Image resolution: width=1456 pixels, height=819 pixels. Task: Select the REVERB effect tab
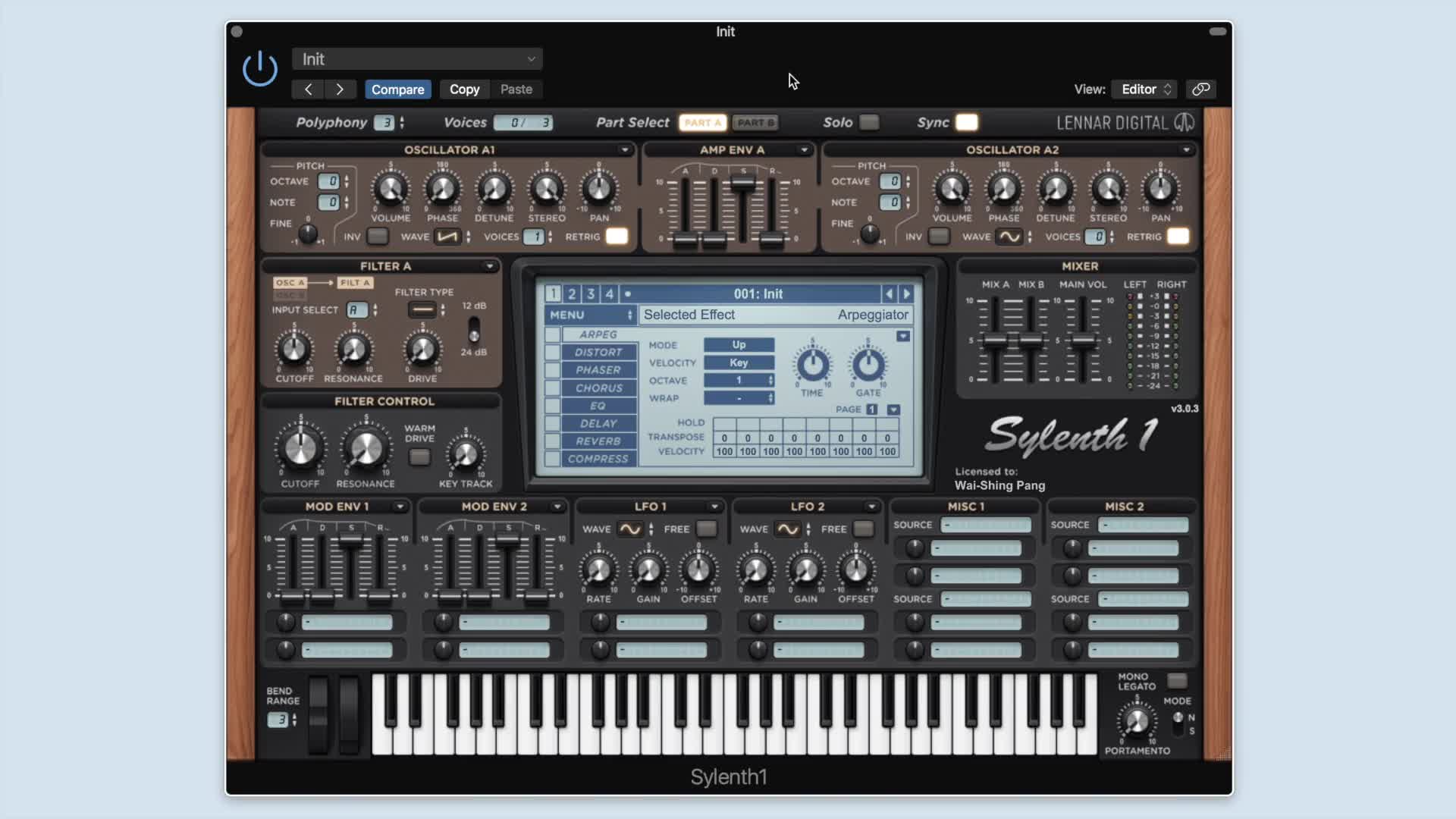(x=598, y=441)
